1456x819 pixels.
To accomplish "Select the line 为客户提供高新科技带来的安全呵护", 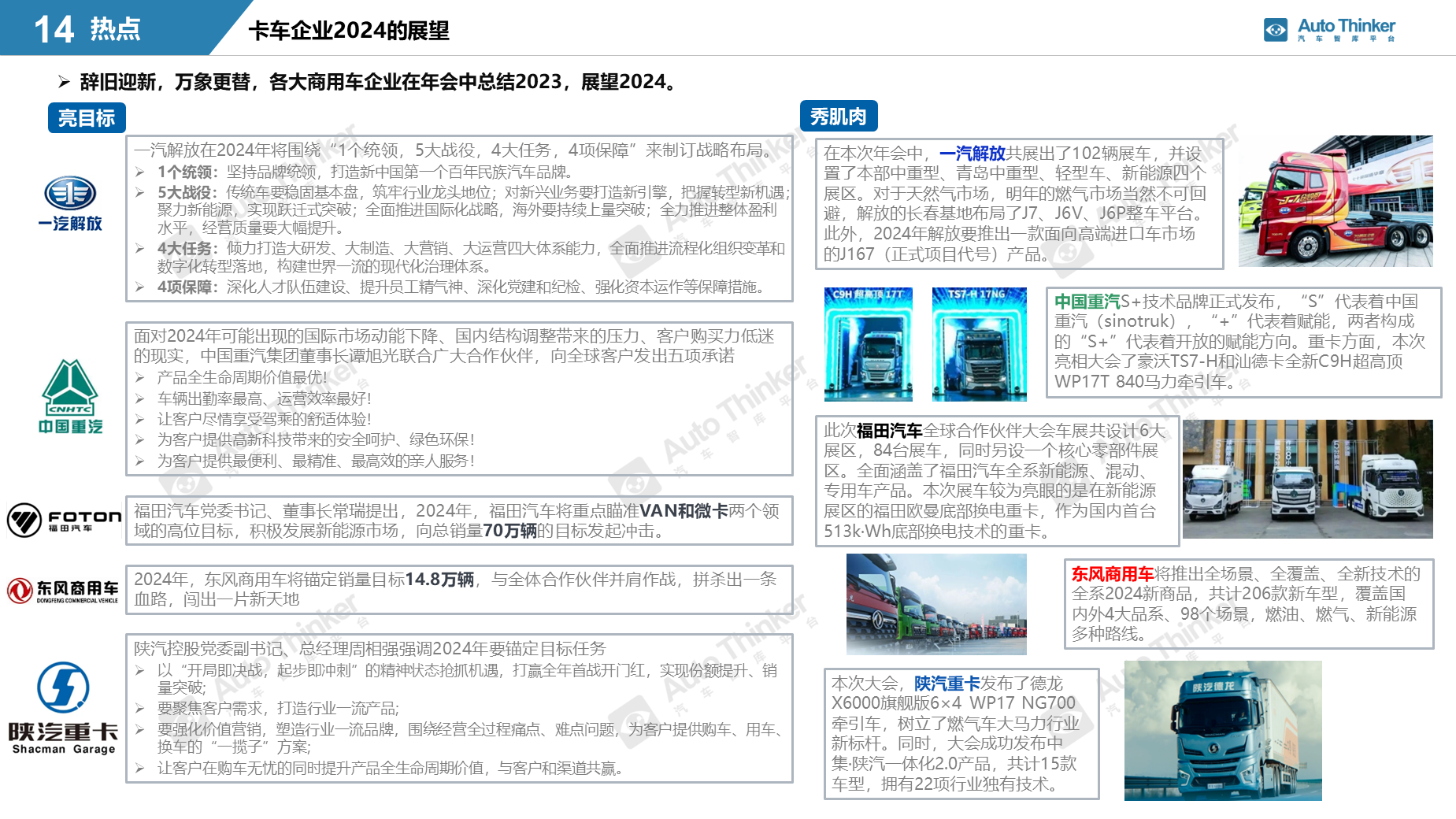I will coord(316,439).
